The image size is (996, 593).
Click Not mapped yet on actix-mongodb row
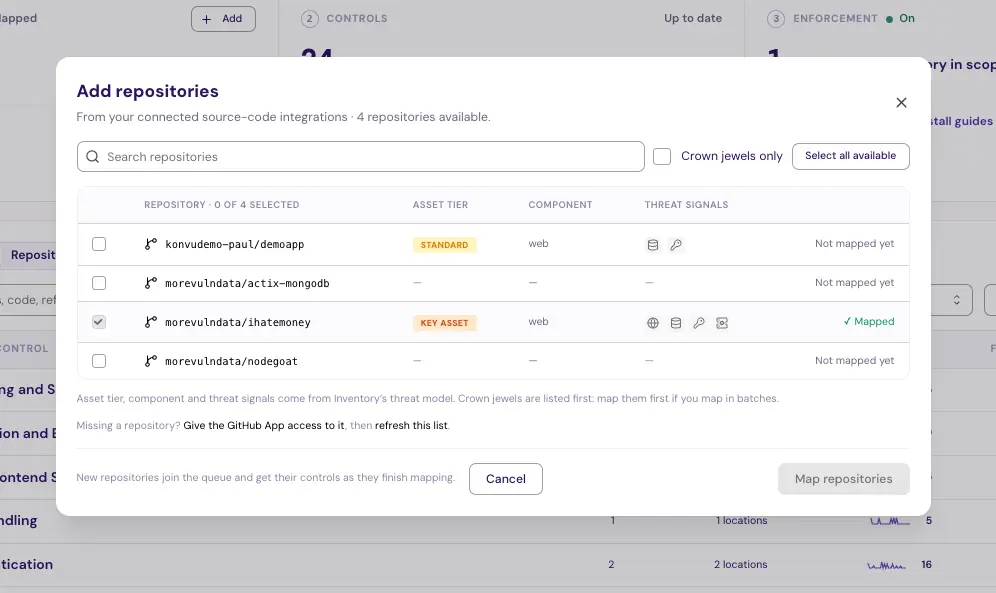854,283
